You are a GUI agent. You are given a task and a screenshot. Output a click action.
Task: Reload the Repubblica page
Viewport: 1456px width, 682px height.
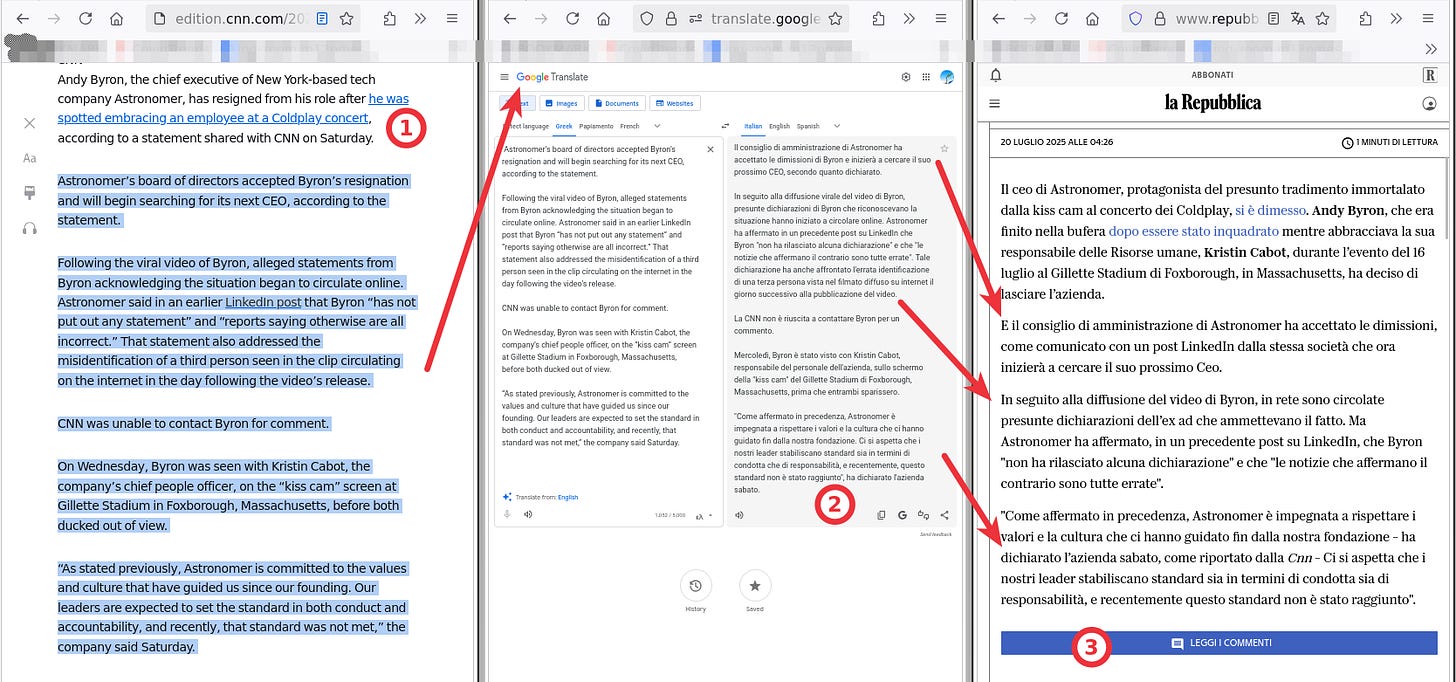pos(1061,18)
